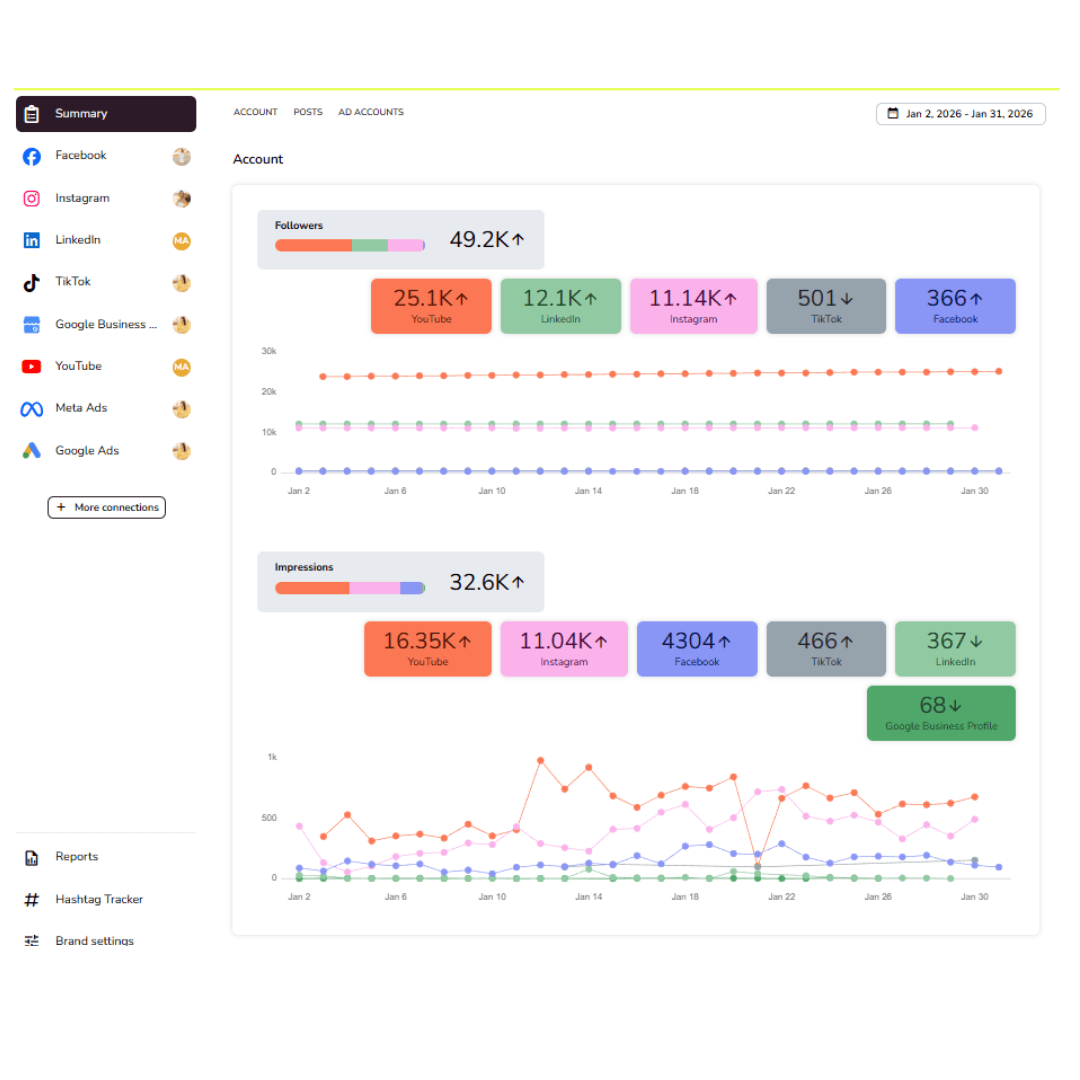Click the Google Business account avatar
The height and width of the screenshot is (1080, 1080).
coord(182,325)
